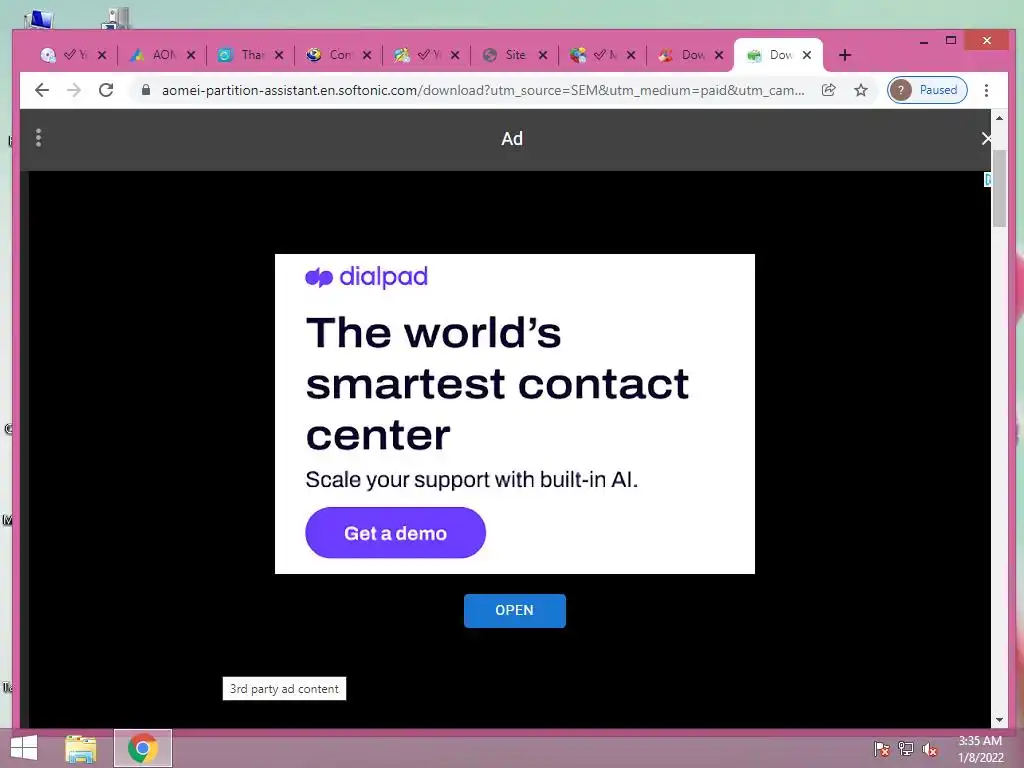This screenshot has width=1024, height=768.
Task: Click the Get a demo button
Action: pyautogui.click(x=395, y=533)
